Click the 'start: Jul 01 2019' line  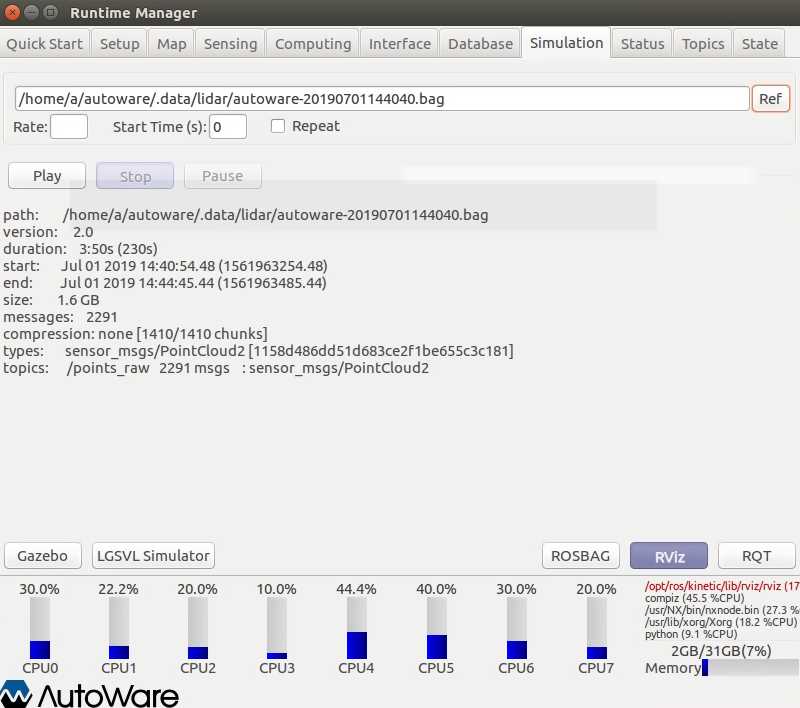pyautogui.click(x=165, y=266)
